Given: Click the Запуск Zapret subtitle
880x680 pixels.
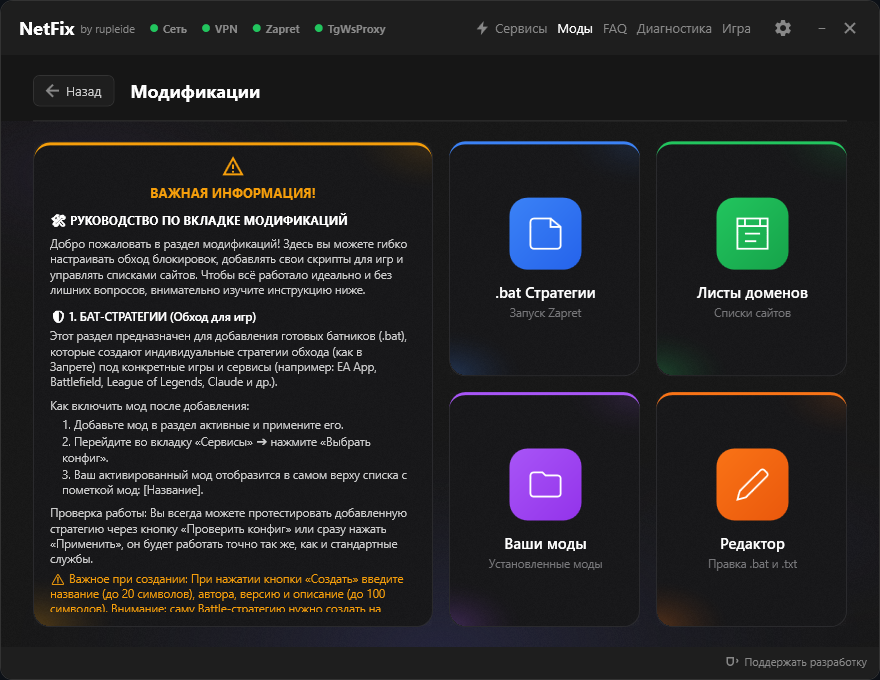Looking at the screenshot, I should [x=545, y=313].
